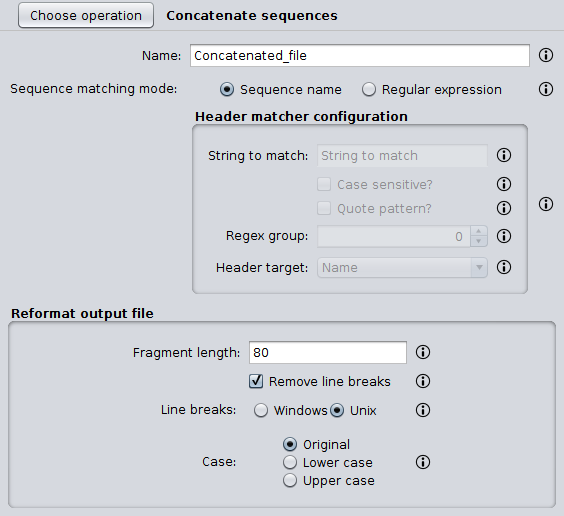Select Upper case radio option

pyautogui.click(x=290, y=480)
